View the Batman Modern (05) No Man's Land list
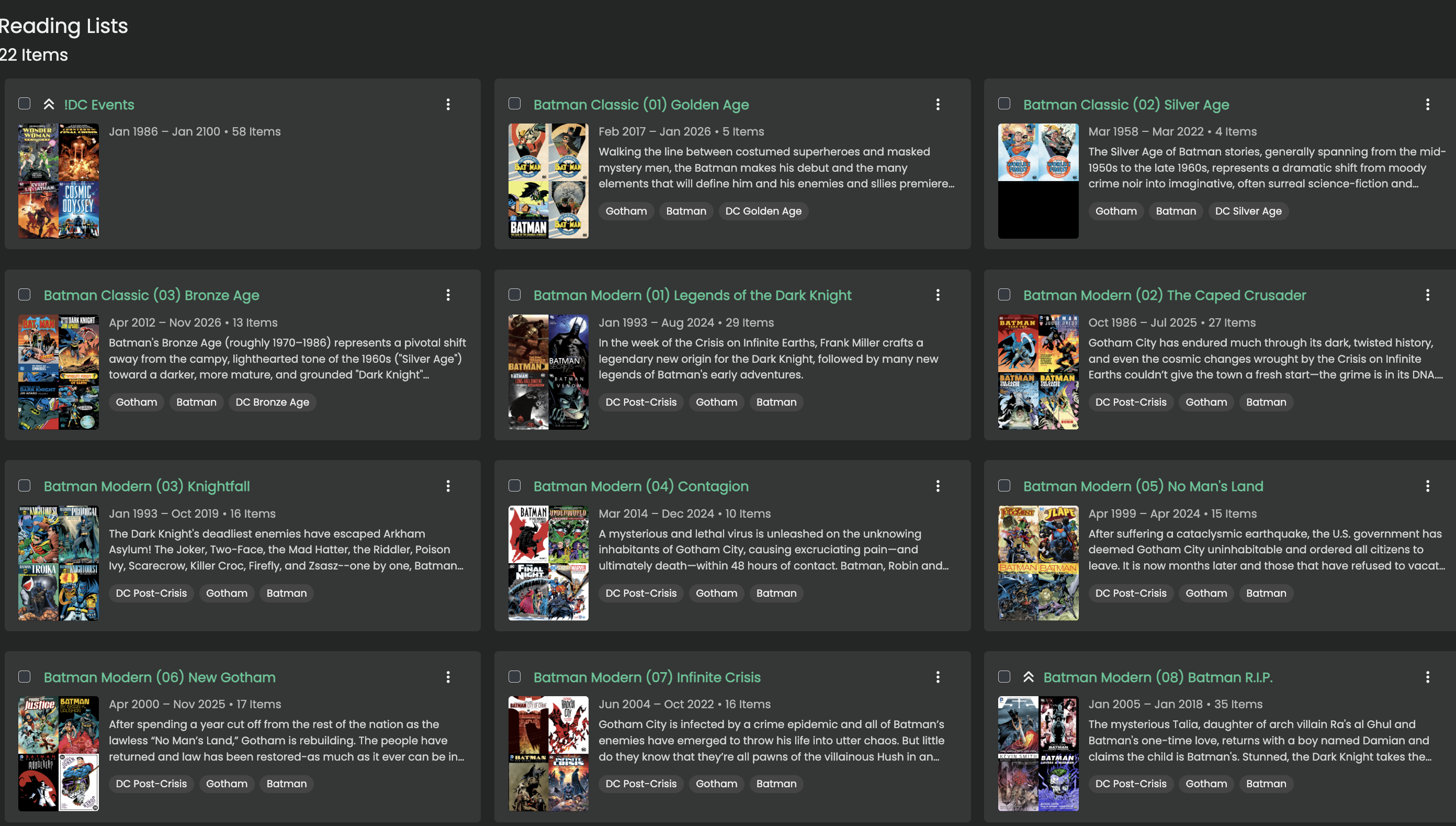The image size is (1456, 826). point(1143,487)
